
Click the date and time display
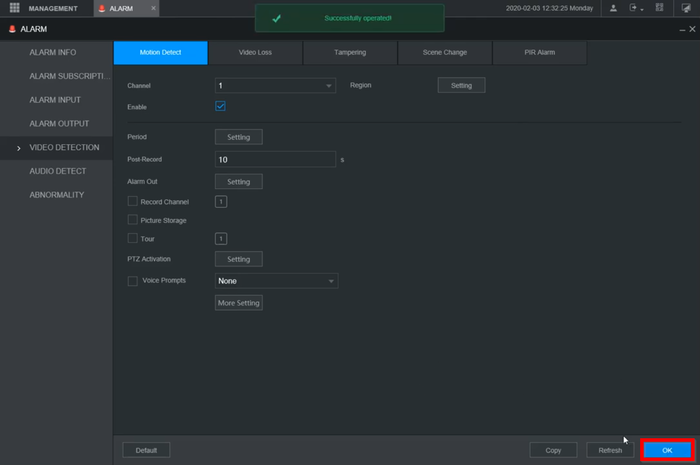(x=549, y=8)
